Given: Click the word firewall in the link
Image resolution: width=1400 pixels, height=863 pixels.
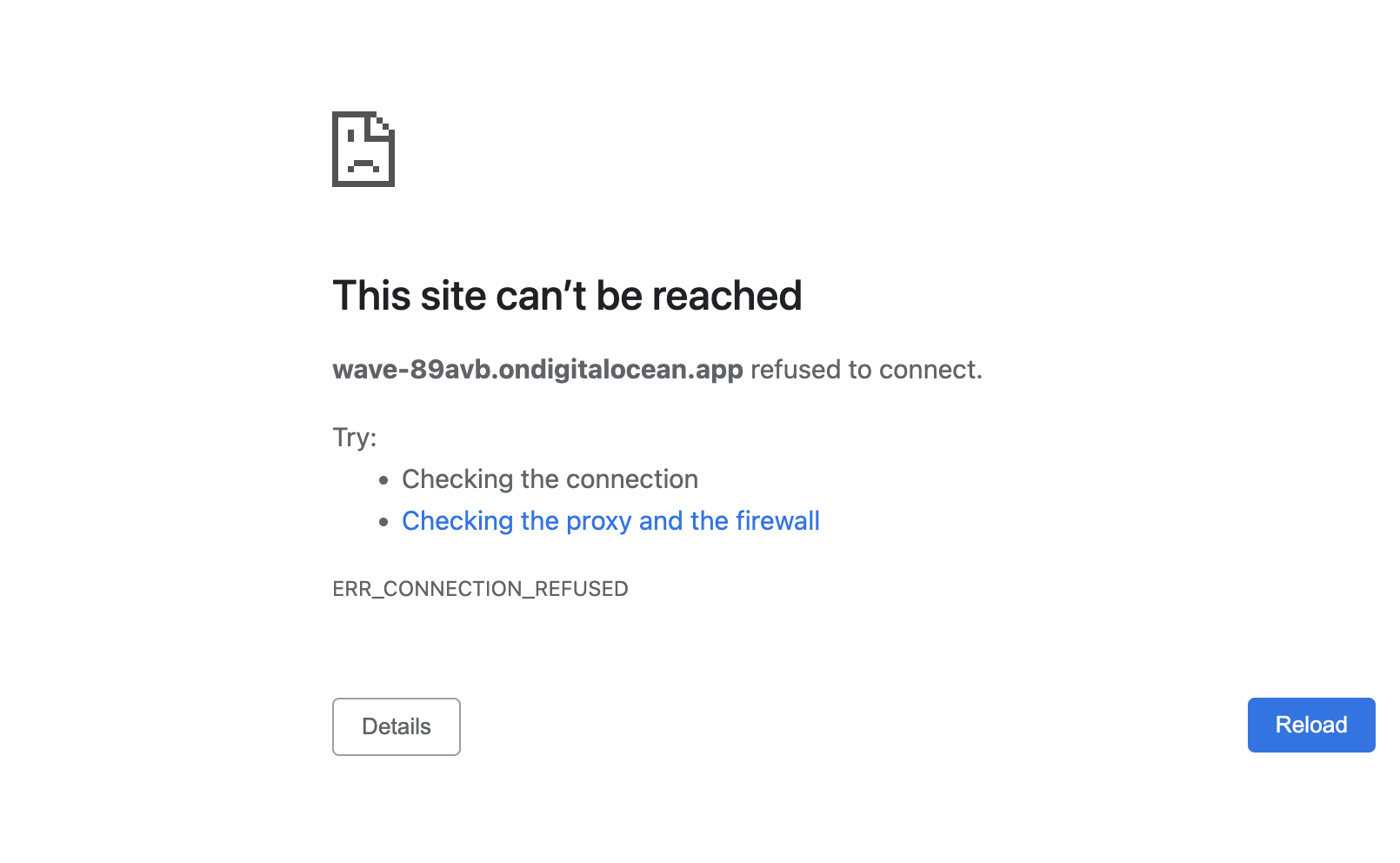Looking at the screenshot, I should tap(777, 521).
